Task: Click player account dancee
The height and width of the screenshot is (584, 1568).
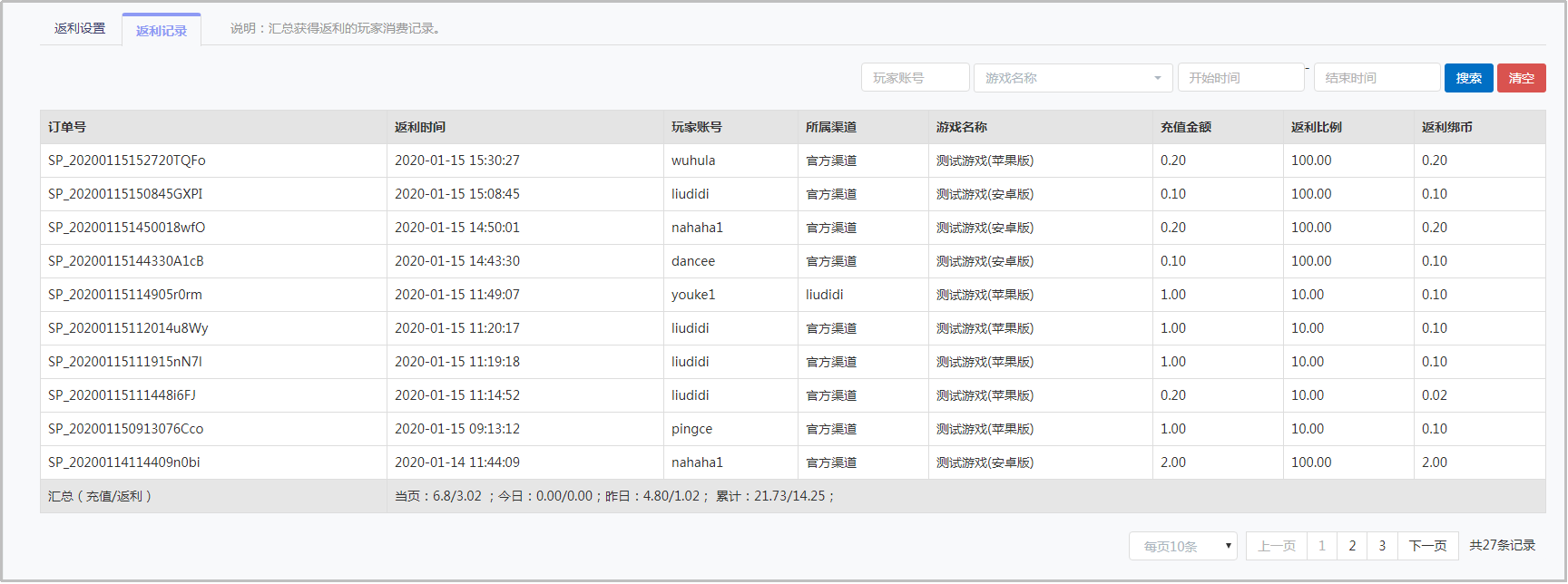Action: (693, 261)
